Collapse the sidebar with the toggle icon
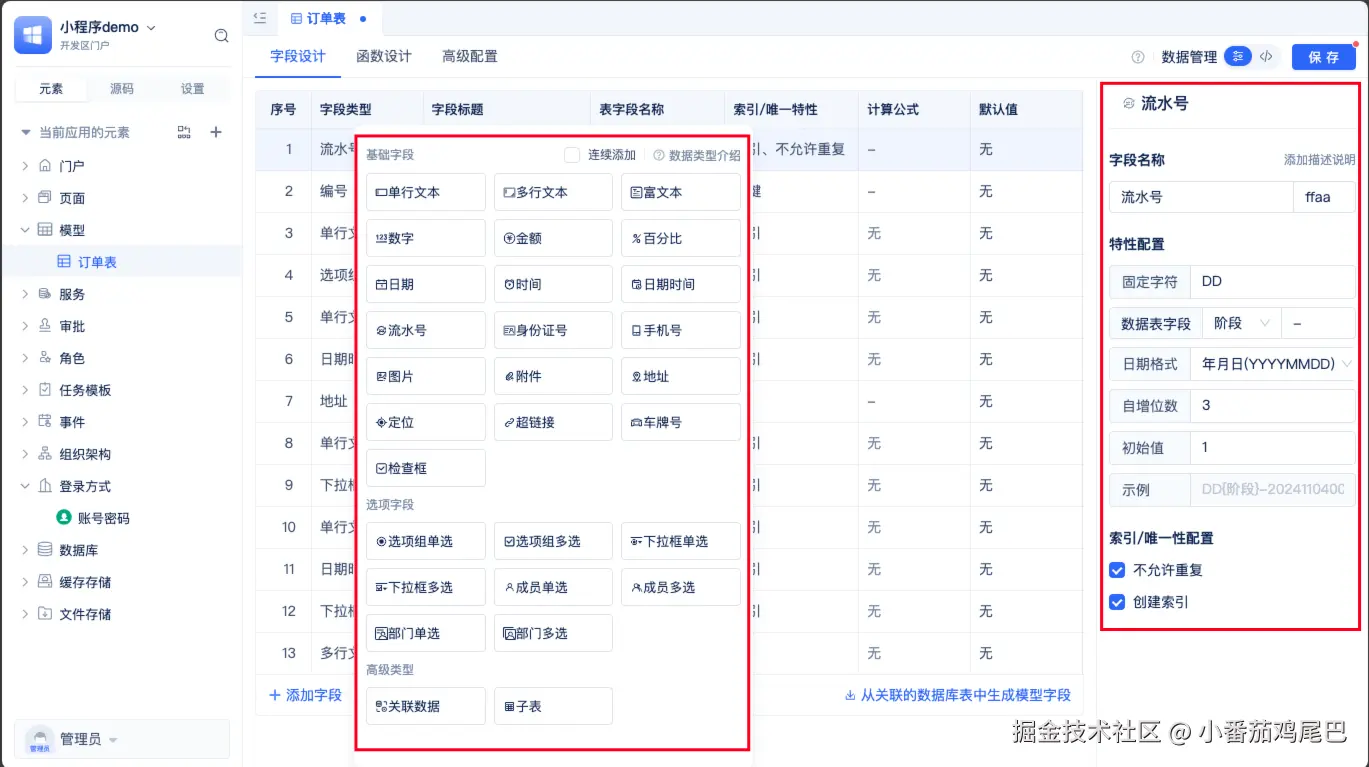Image resolution: width=1369 pixels, height=767 pixels. 260,18
